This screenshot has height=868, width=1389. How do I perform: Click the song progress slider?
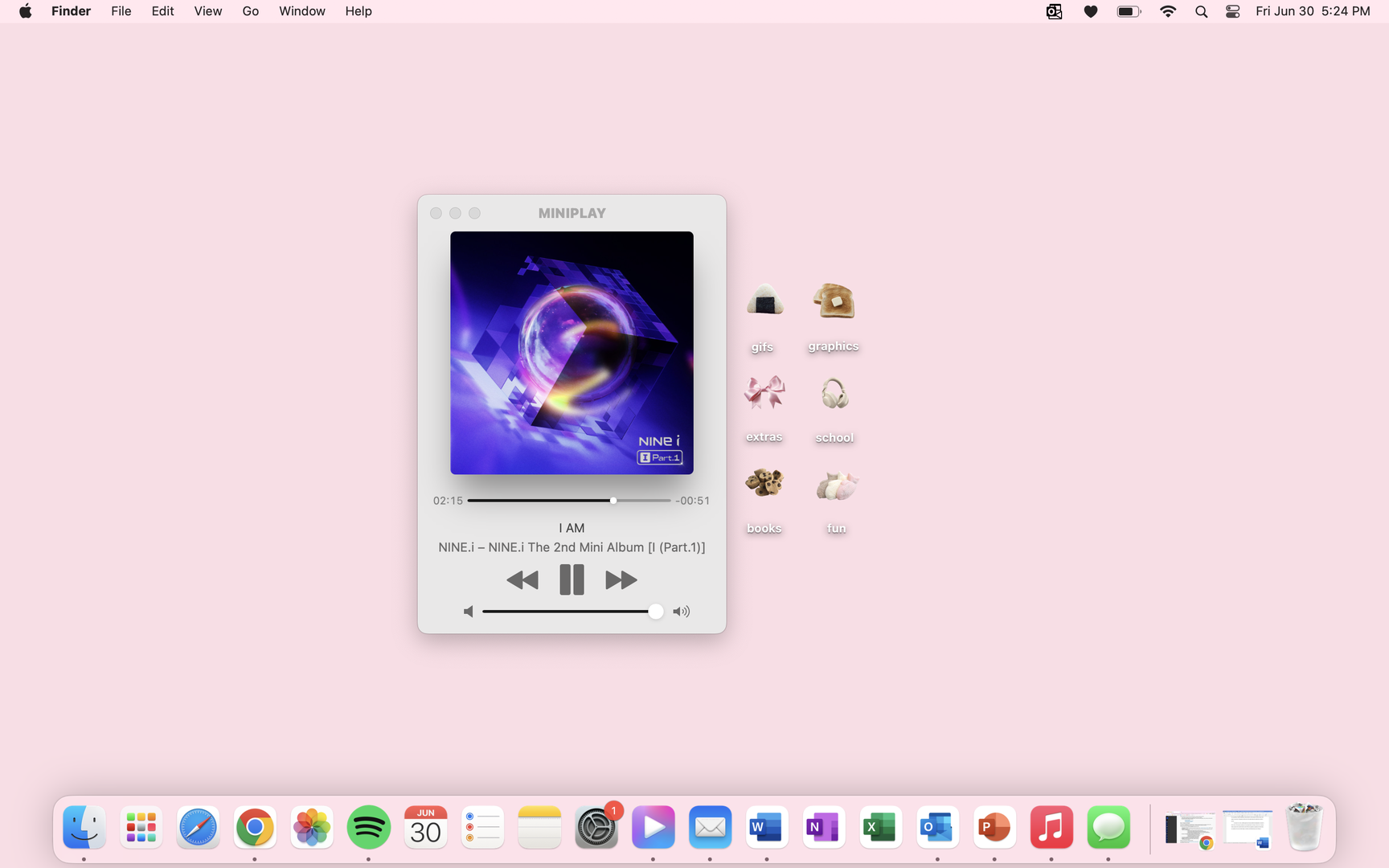[x=569, y=501]
